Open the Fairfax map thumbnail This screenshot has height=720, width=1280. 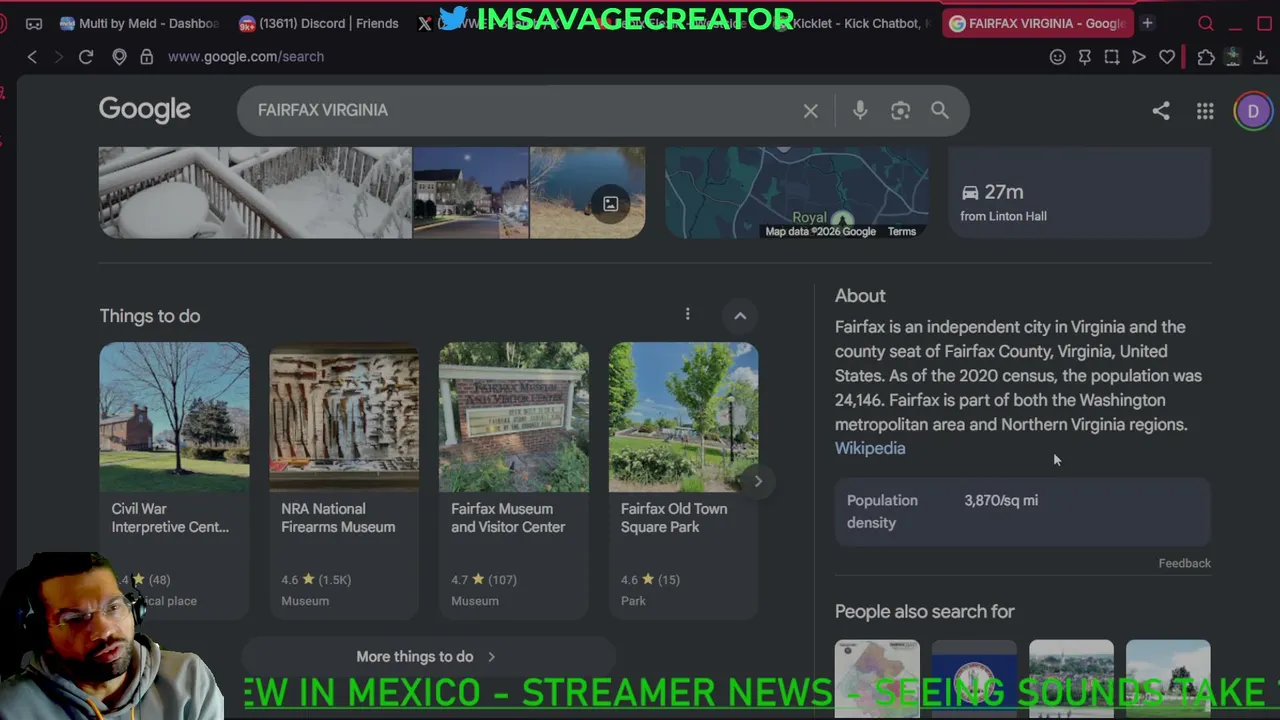tap(797, 193)
